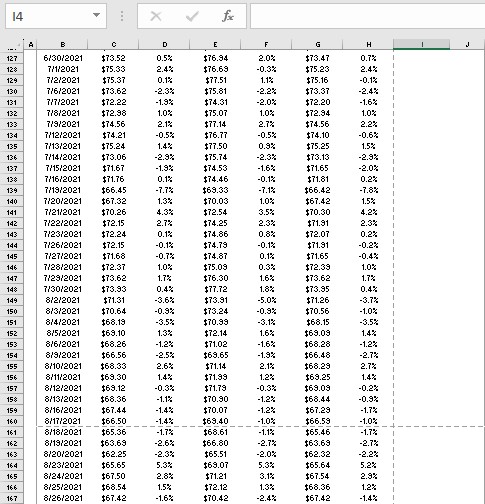Click cell showing $66.45

[114, 190]
